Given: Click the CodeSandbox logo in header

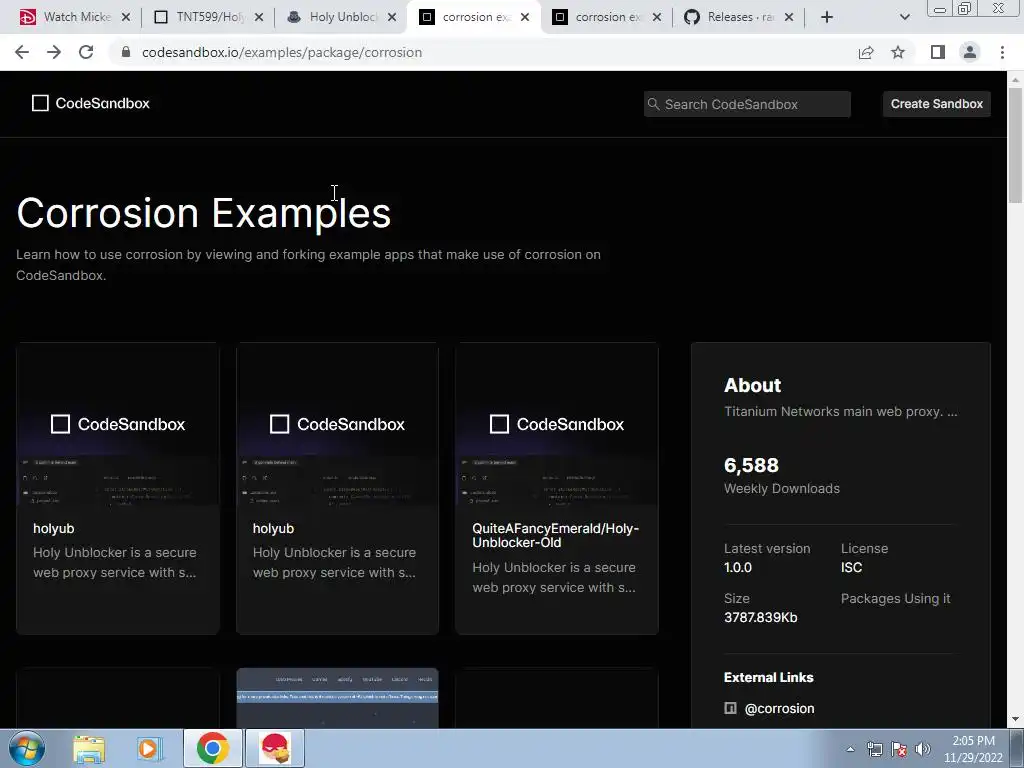Looking at the screenshot, I should point(91,103).
